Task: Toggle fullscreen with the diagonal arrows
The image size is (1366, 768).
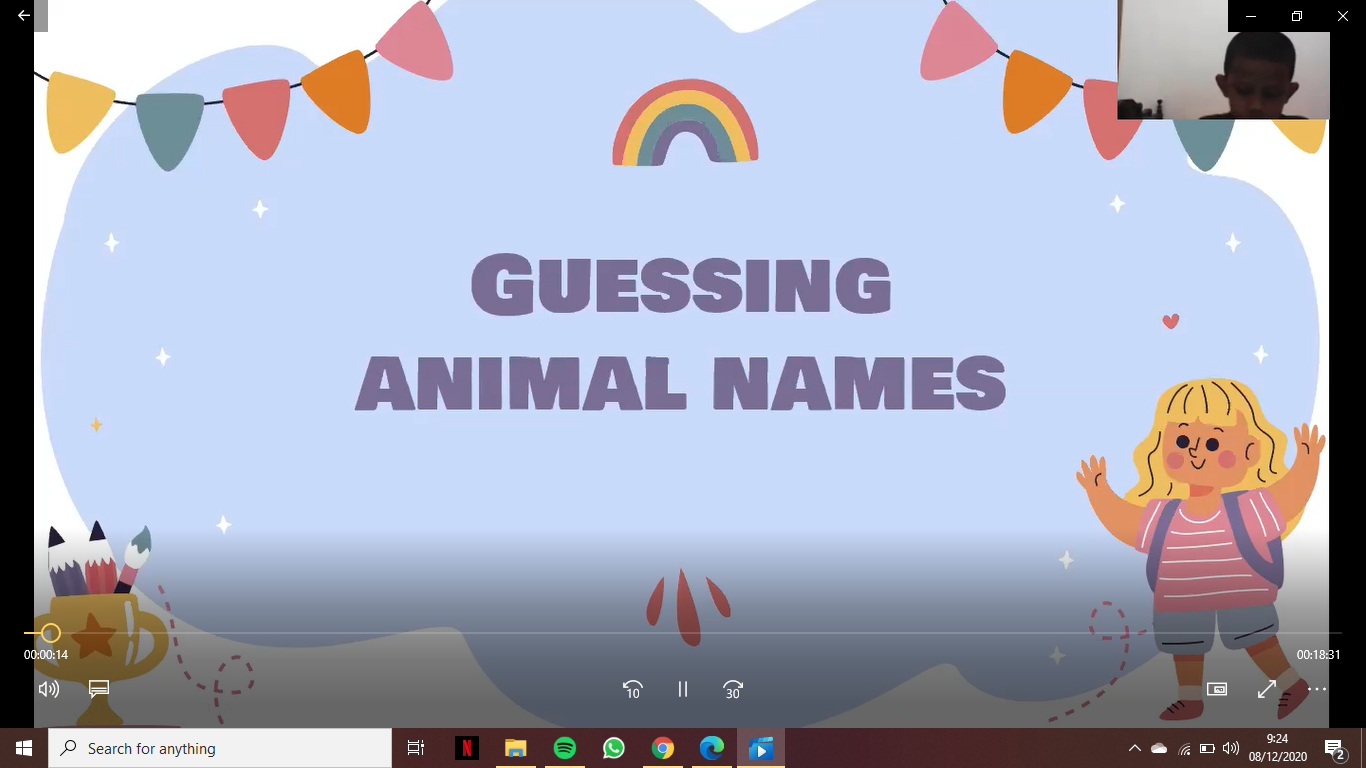Action: pyautogui.click(x=1267, y=689)
